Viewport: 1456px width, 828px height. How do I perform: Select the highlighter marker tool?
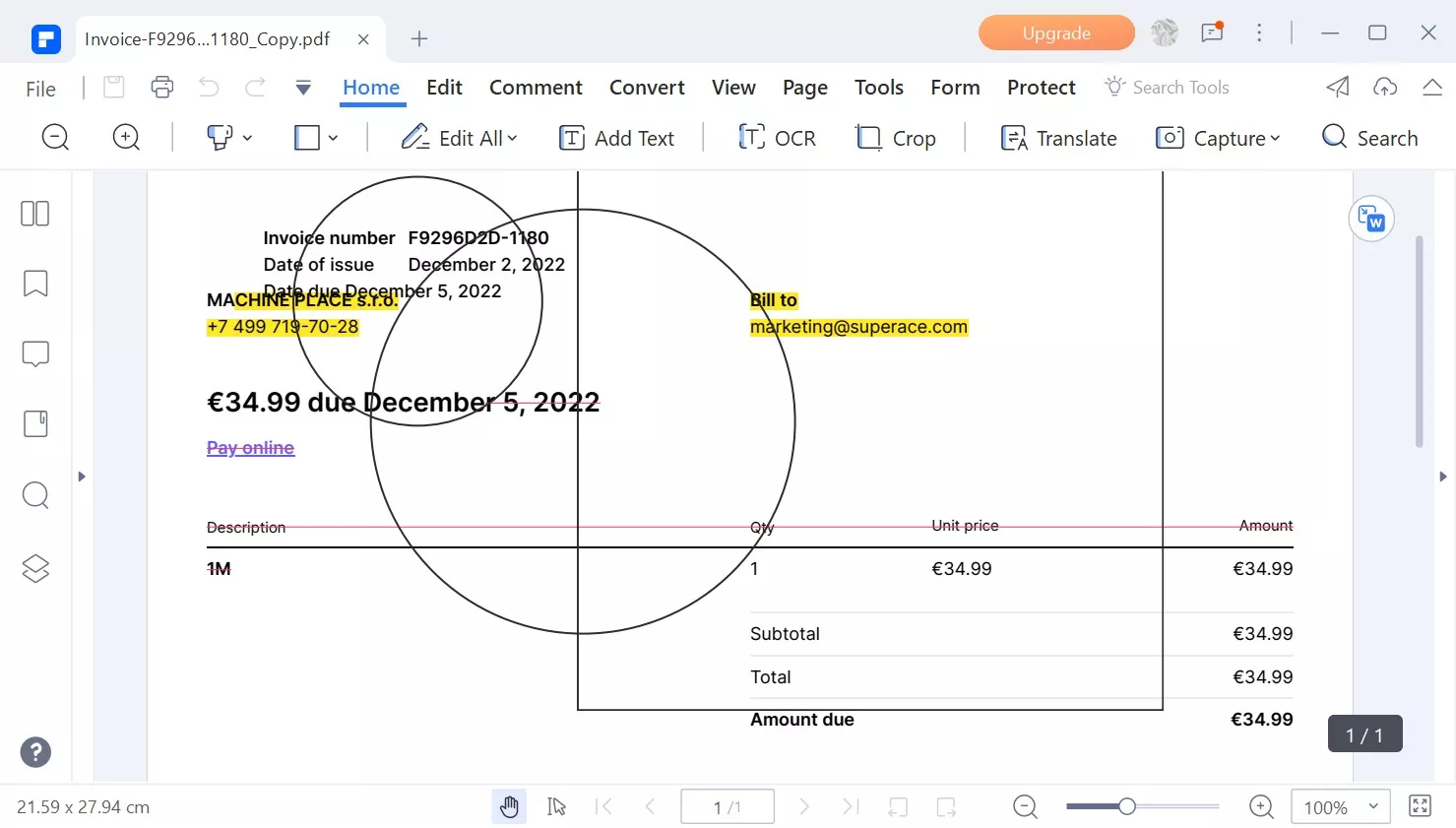click(x=220, y=138)
